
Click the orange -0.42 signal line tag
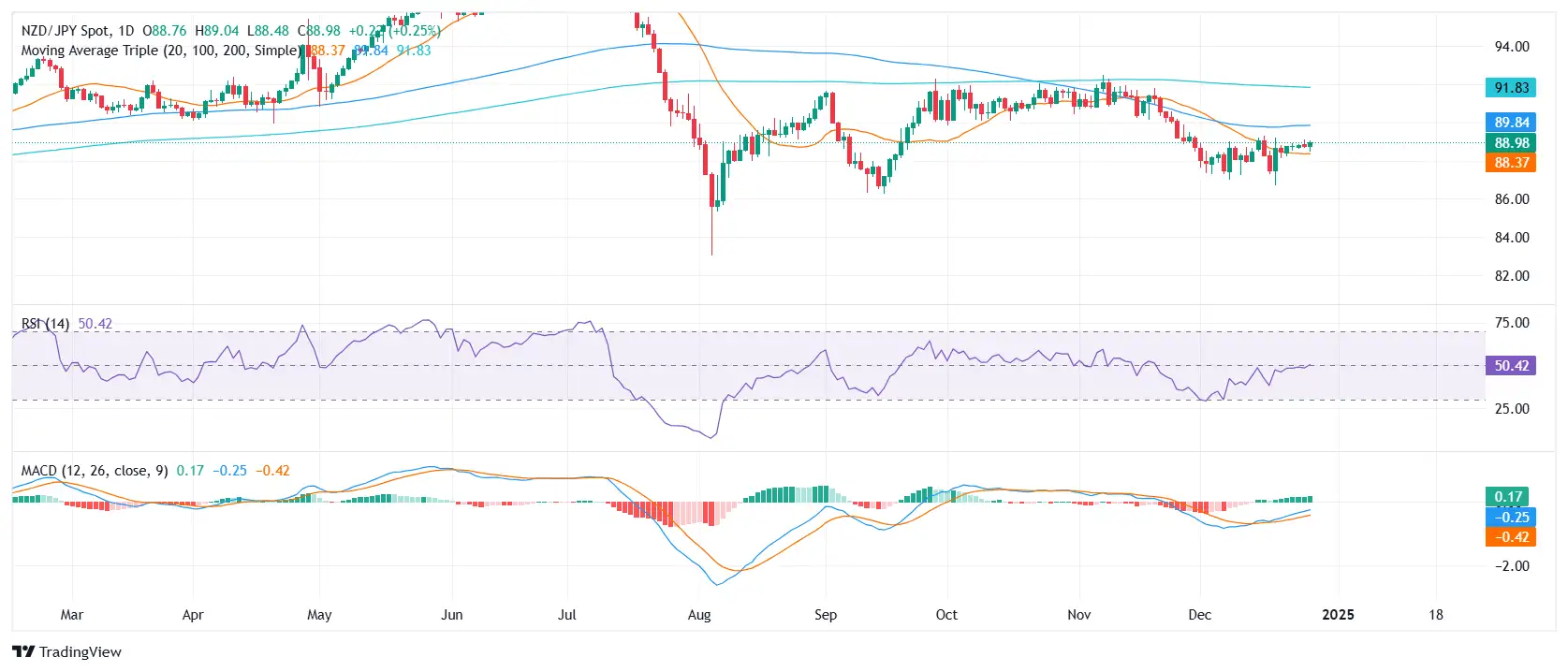click(x=1511, y=537)
